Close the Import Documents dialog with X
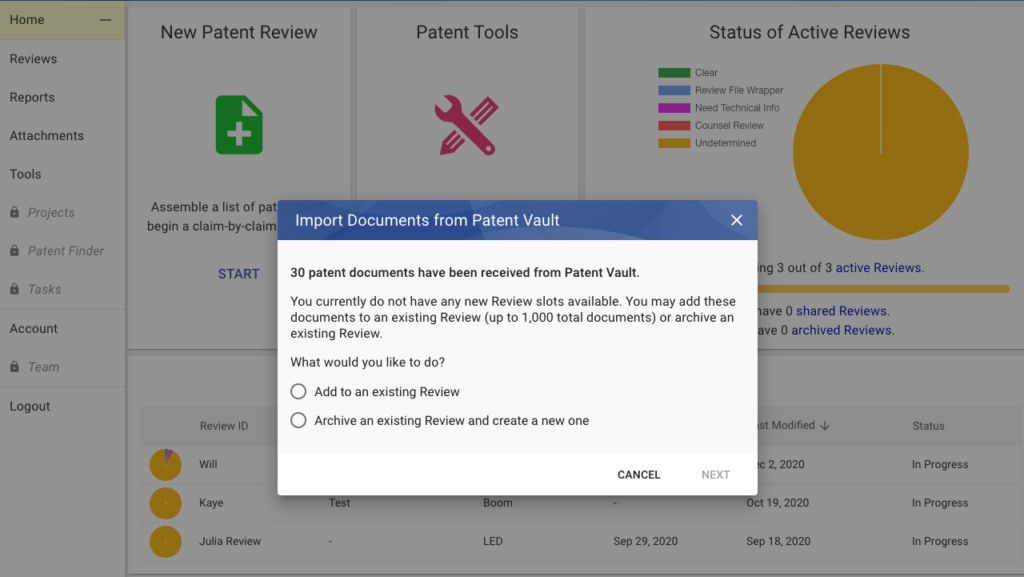This screenshot has height=577, width=1024. pos(737,220)
